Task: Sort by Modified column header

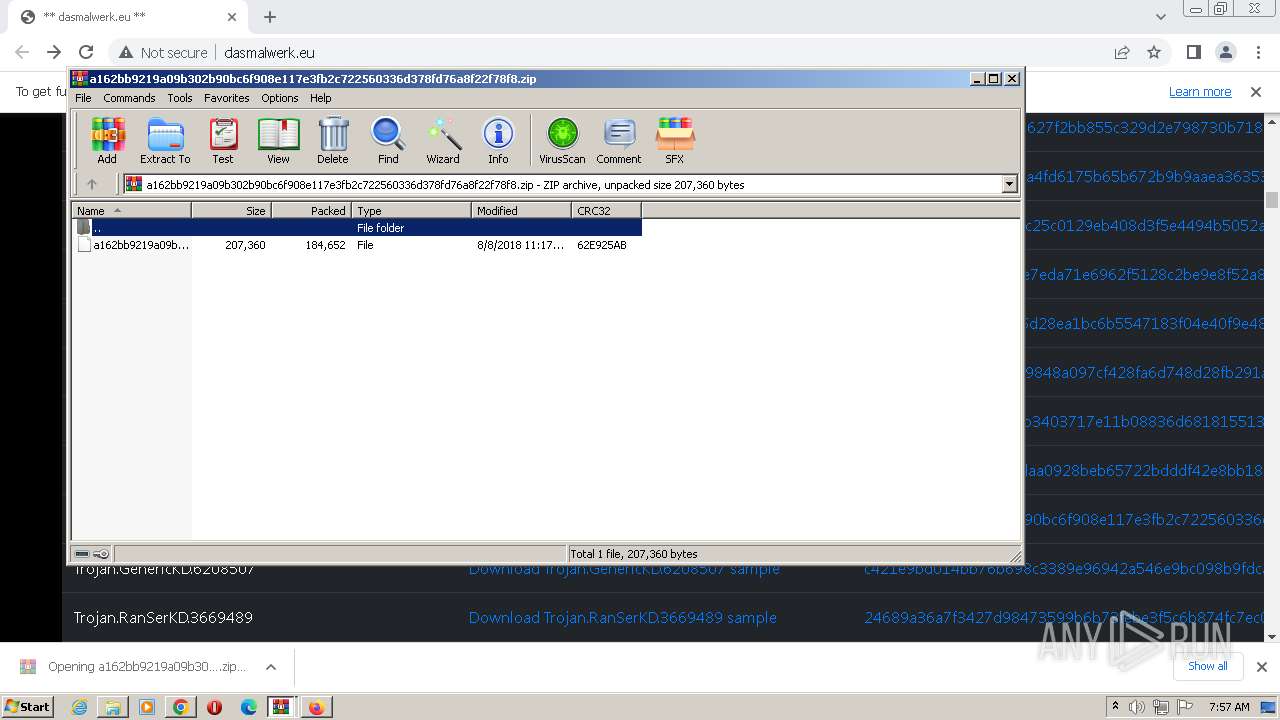Action: pyautogui.click(x=521, y=210)
